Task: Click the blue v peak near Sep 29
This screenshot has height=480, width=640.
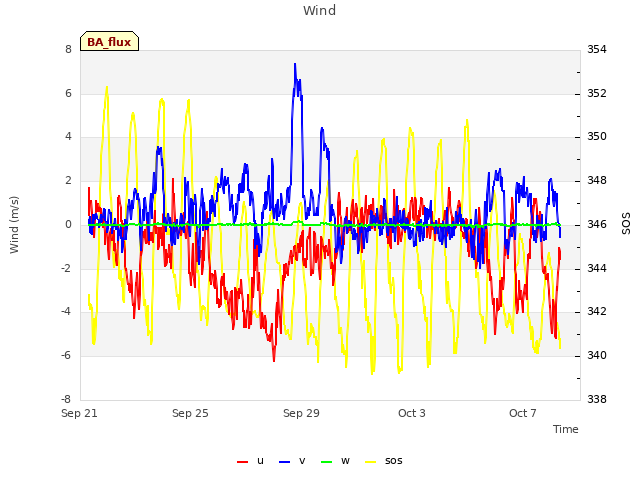Action: [295, 64]
